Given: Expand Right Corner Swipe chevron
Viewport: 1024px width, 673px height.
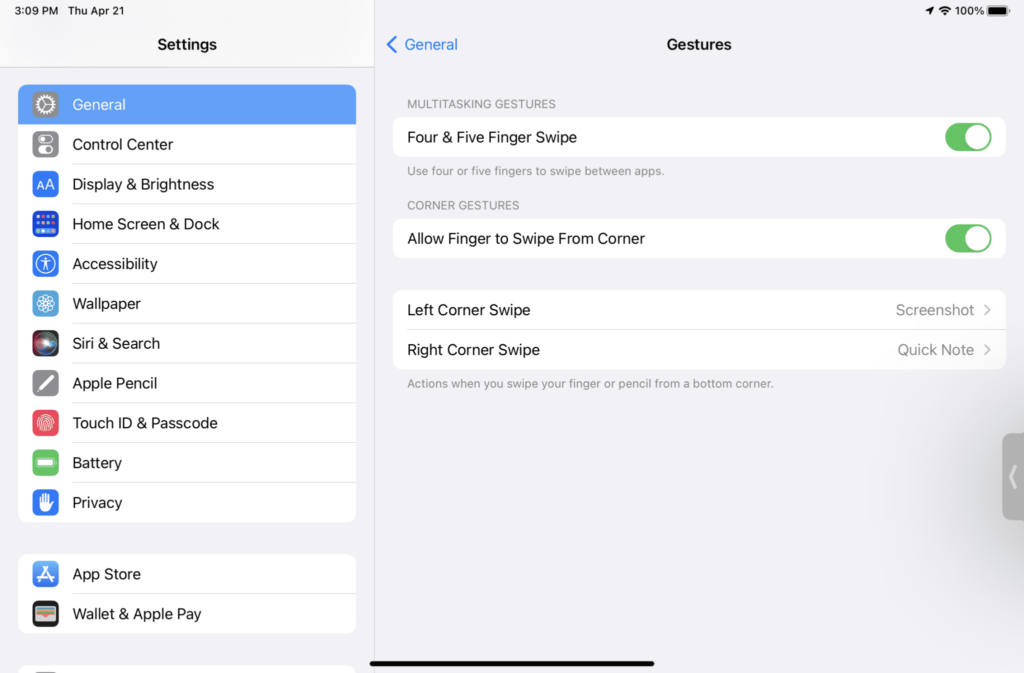Looking at the screenshot, I should point(987,350).
